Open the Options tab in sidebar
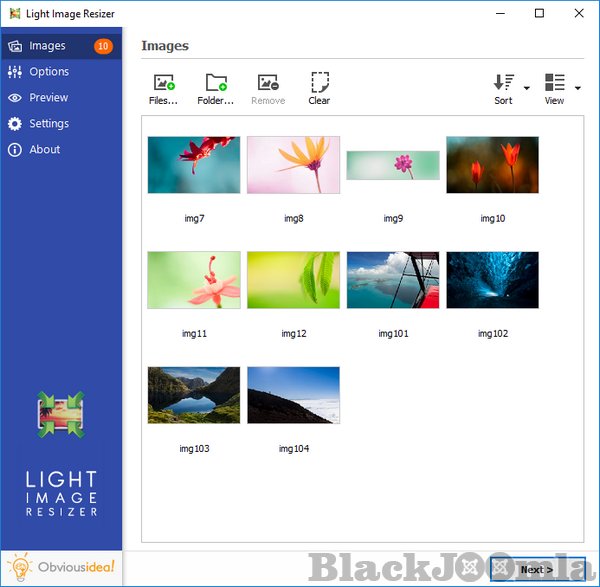Screen dimensions: 600x587 49,72
